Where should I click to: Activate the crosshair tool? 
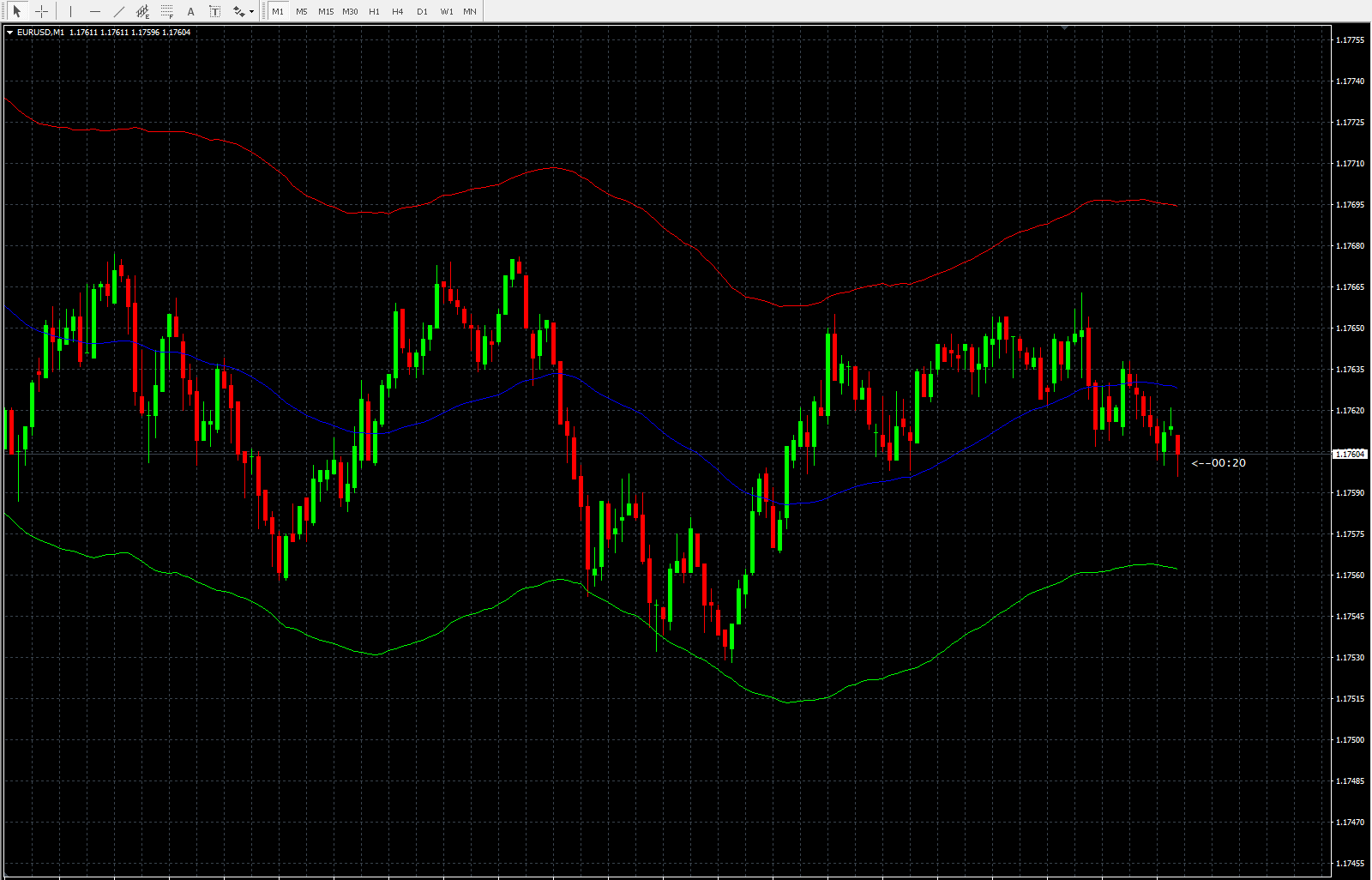[41, 11]
